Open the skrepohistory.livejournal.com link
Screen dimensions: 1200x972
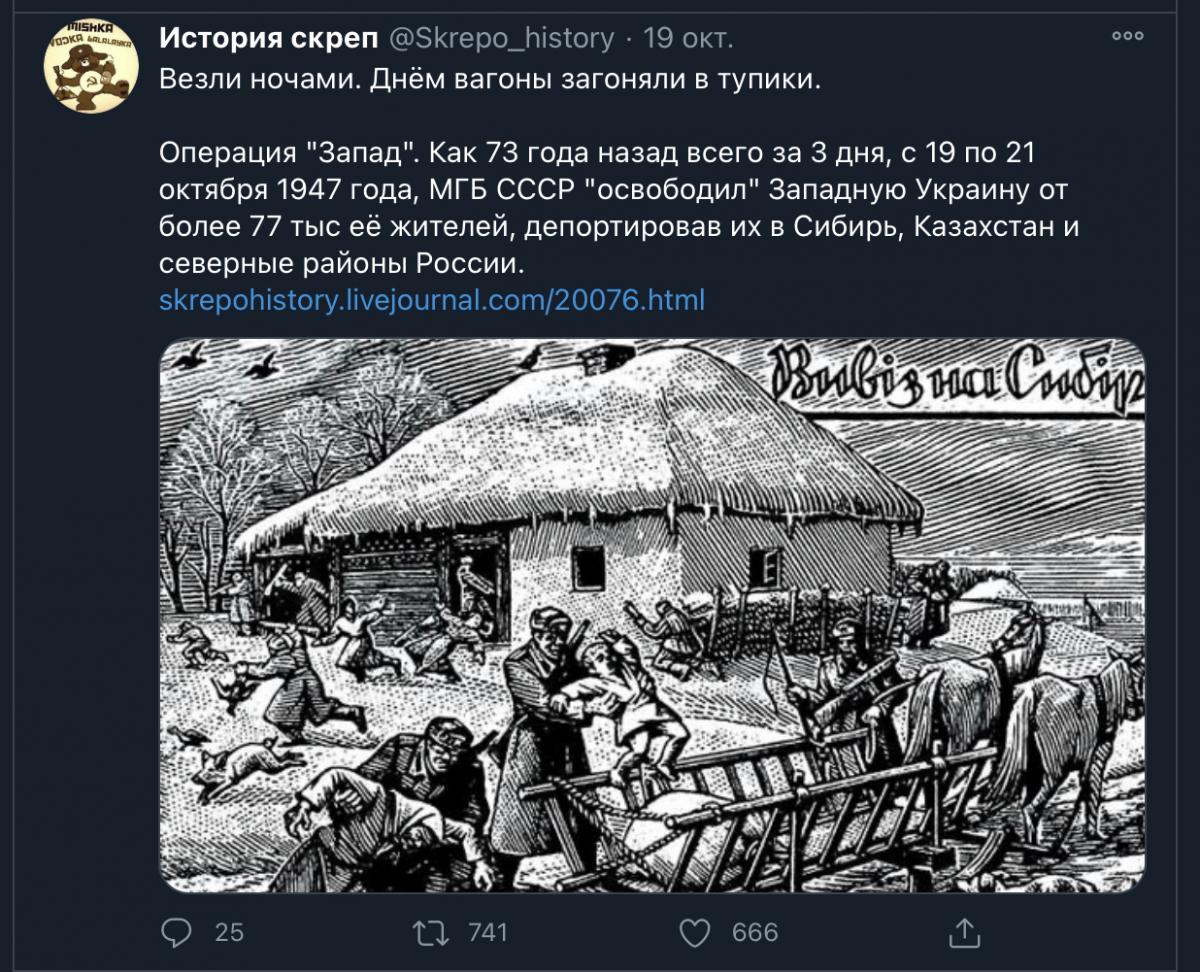click(432, 299)
